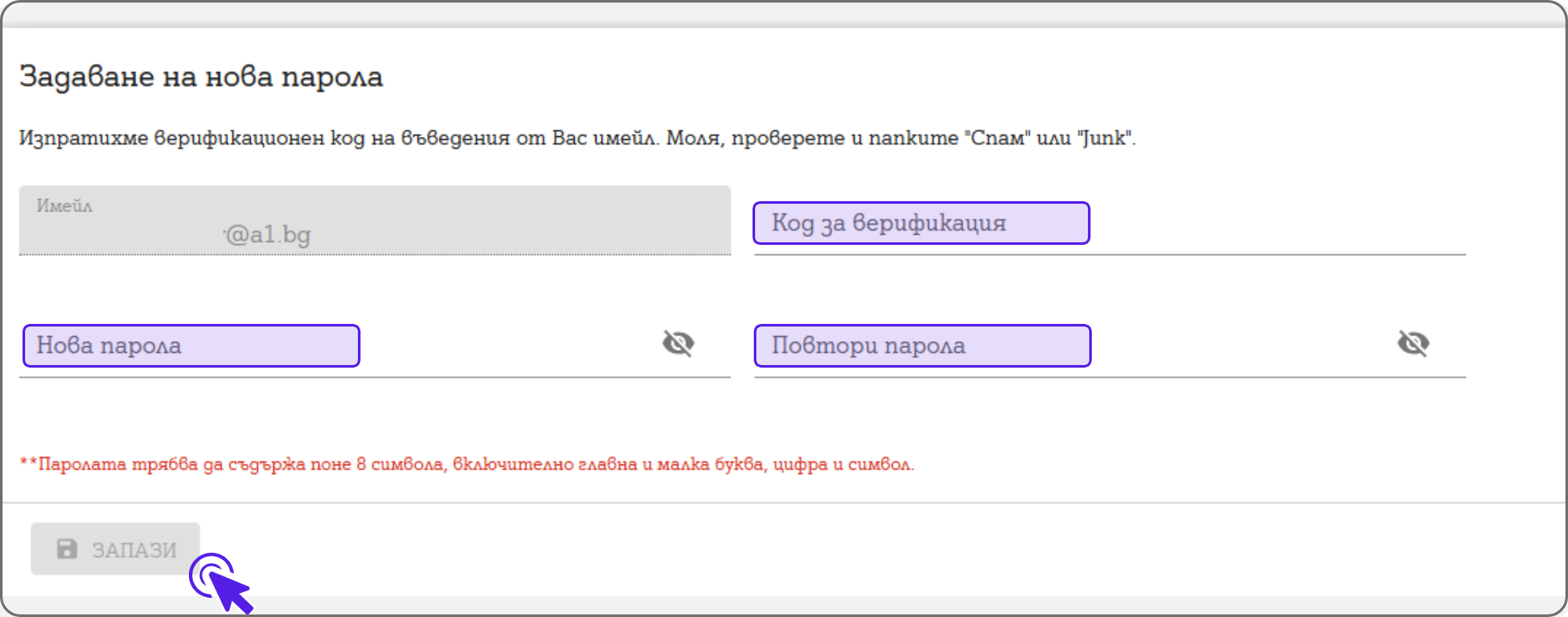Click the two asterisks before the red note
This screenshot has width=1568, height=617.
(x=28, y=463)
